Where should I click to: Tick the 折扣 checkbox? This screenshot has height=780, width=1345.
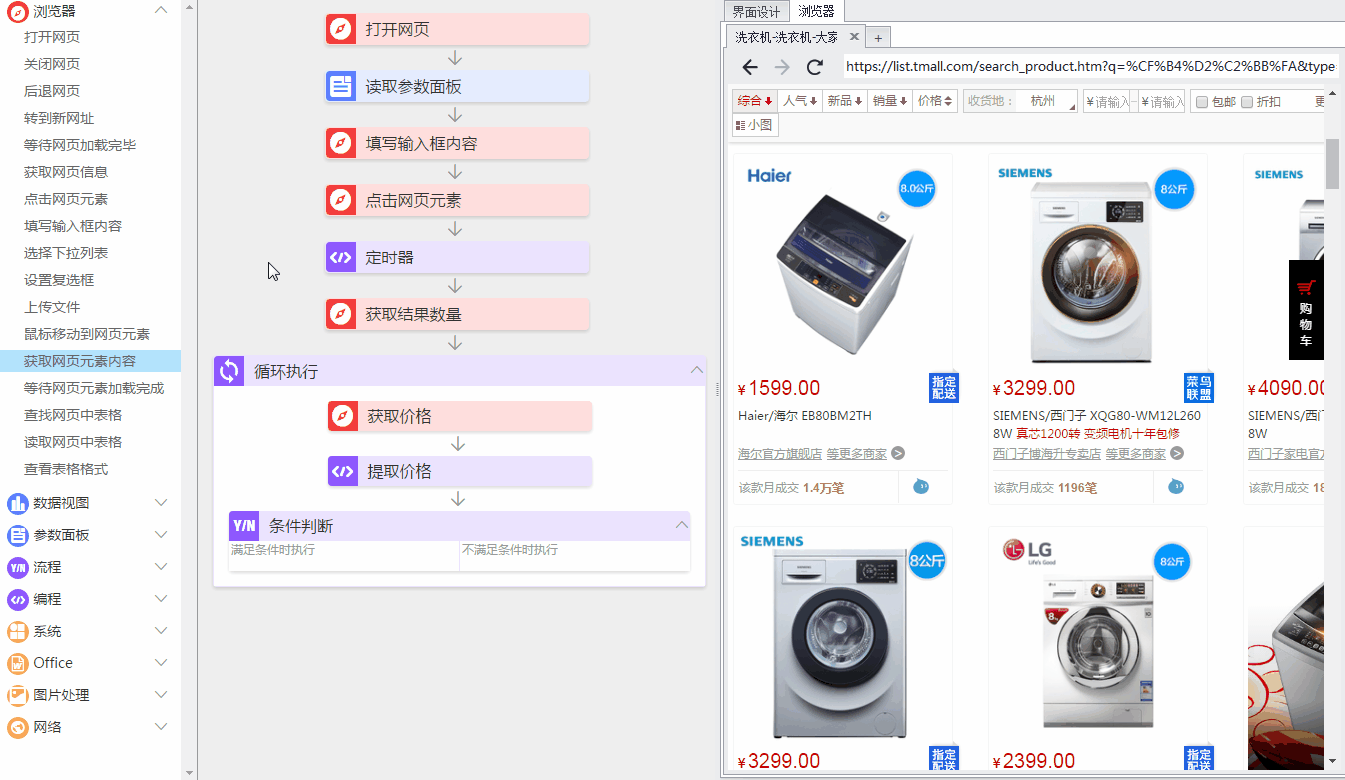coord(1247,101)
